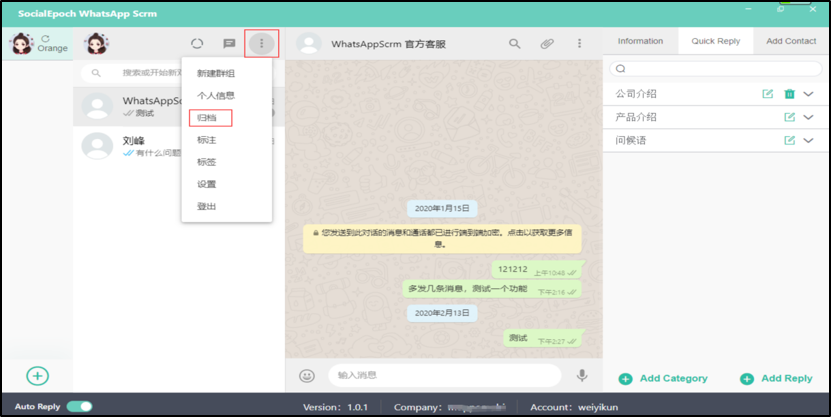Record a voice message with the microphone
831x417 pixels.
point(582,375)
